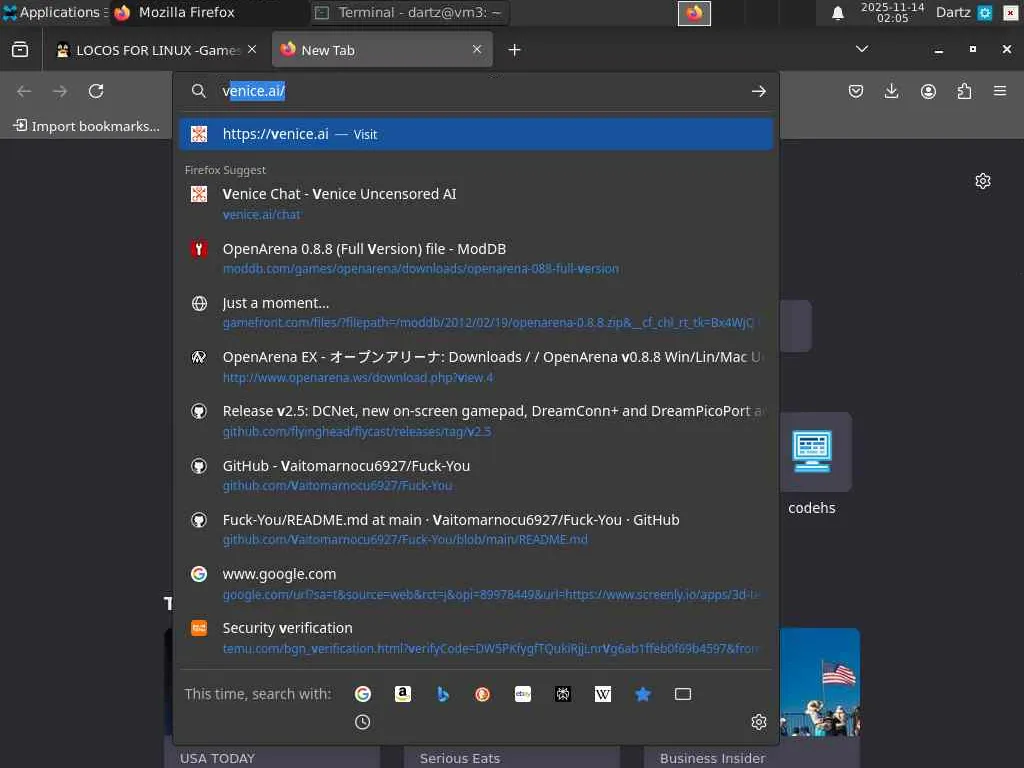Open Venice Chat - Venice Uncensored AI suggestion

[x=476, y=204]
